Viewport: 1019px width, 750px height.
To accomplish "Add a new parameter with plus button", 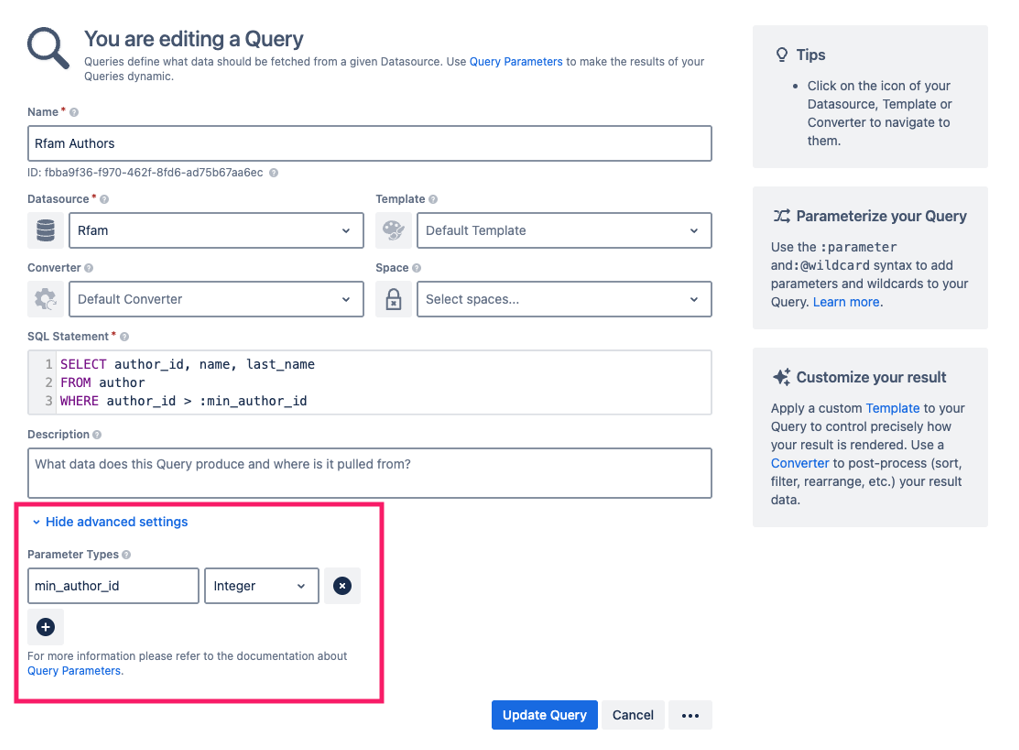I will click(45, 625).
